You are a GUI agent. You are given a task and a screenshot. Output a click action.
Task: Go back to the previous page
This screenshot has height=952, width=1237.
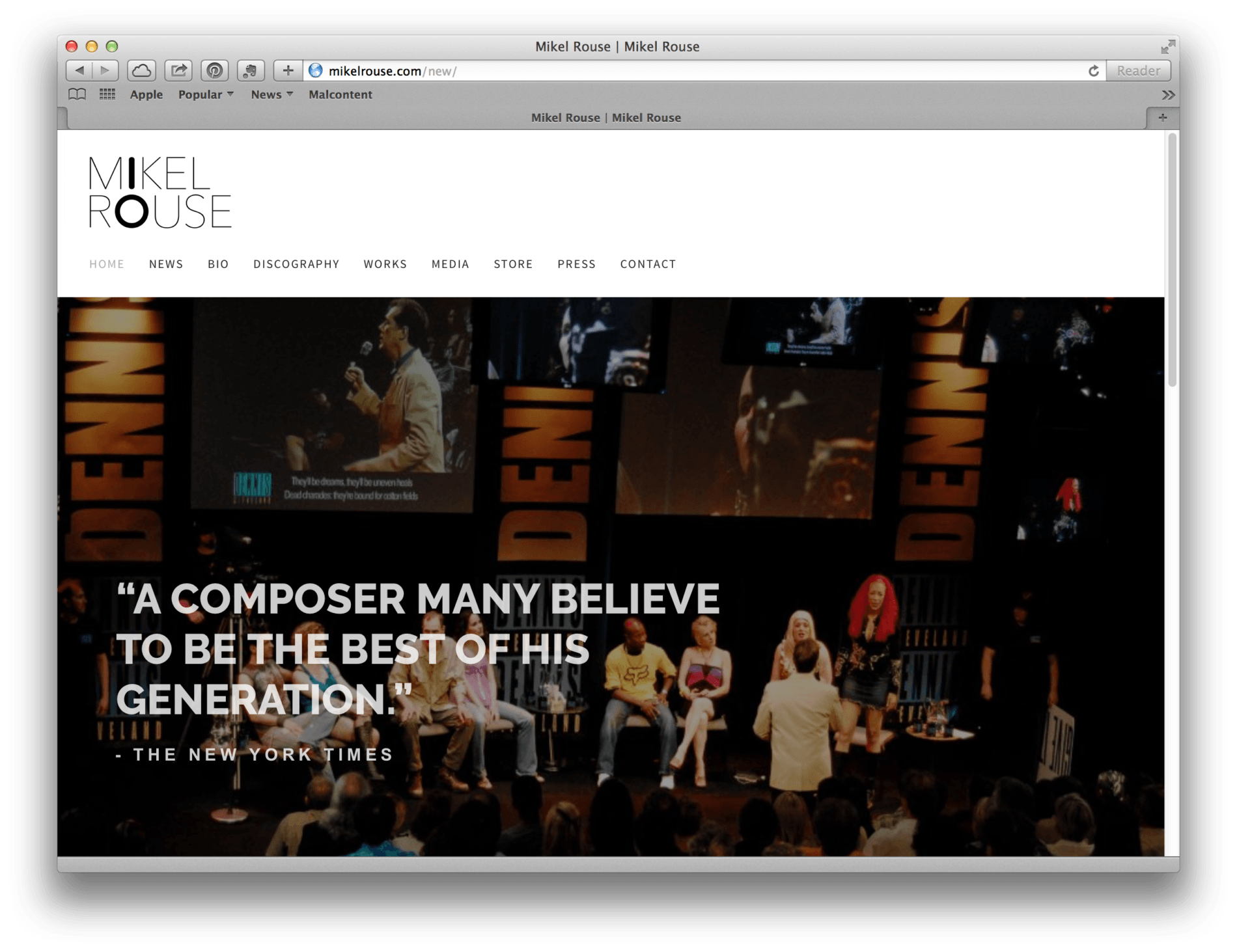pos(79,70)
